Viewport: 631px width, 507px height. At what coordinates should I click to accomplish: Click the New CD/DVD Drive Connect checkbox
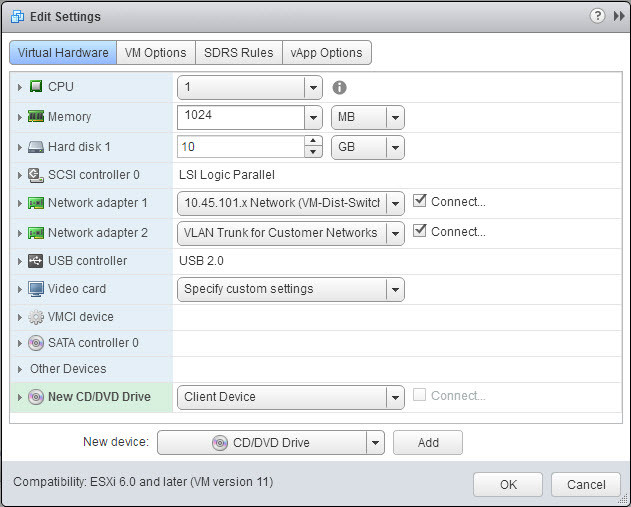[420, 395]
